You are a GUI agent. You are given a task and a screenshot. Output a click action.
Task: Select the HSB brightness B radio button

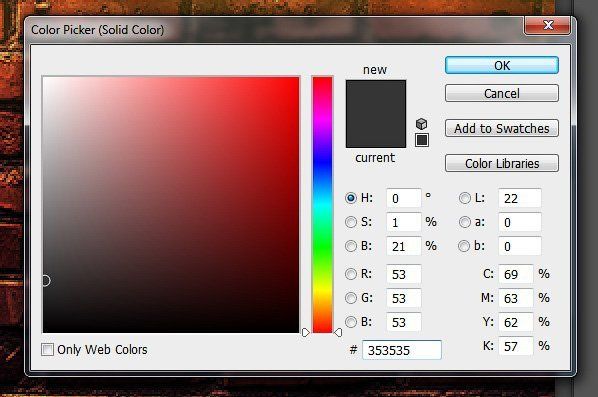click(350, 246)
